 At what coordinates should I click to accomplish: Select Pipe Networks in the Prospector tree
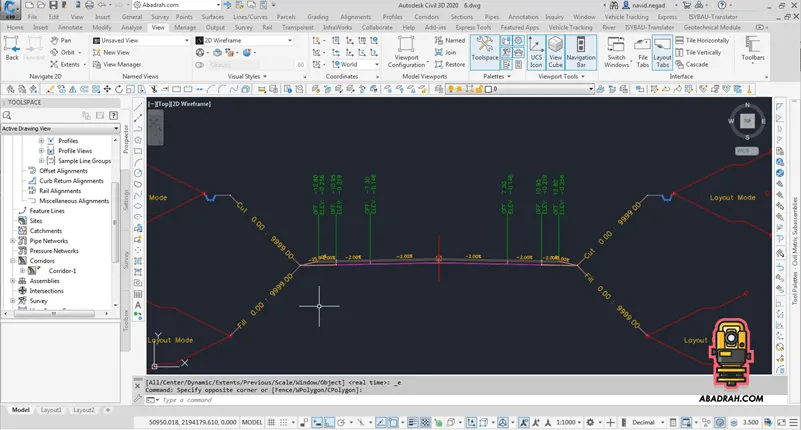point(49,241)
